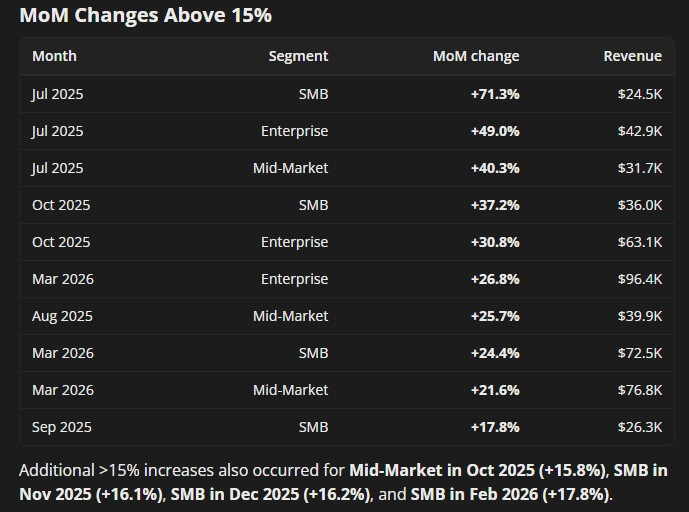Image resolution: width=689 pixels, height=512 pixels.
Task: Click the $96.4K revenue value
Action: (x=640, y=279)
